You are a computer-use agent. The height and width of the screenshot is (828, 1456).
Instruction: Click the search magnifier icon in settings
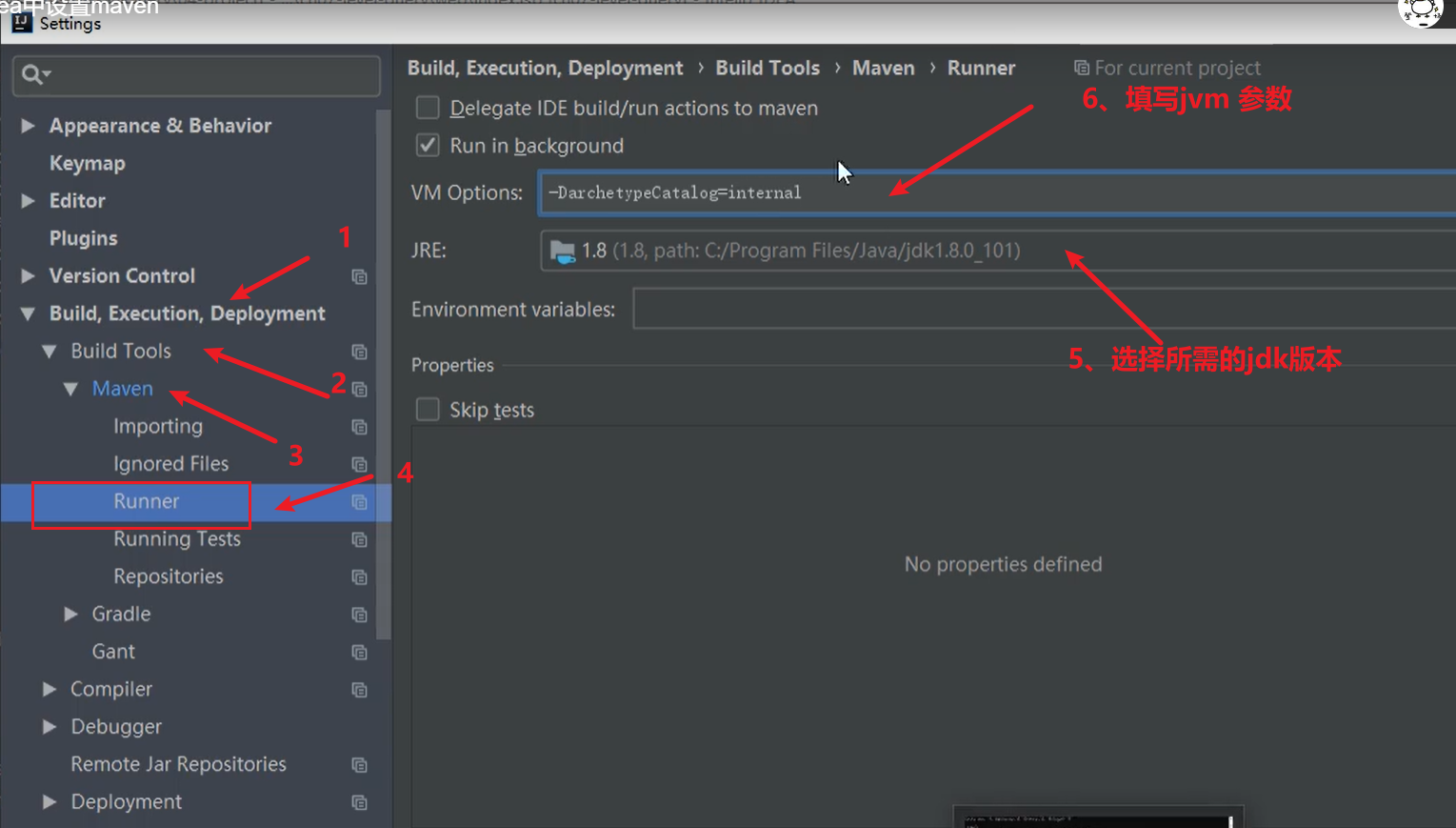click(33, 74)
